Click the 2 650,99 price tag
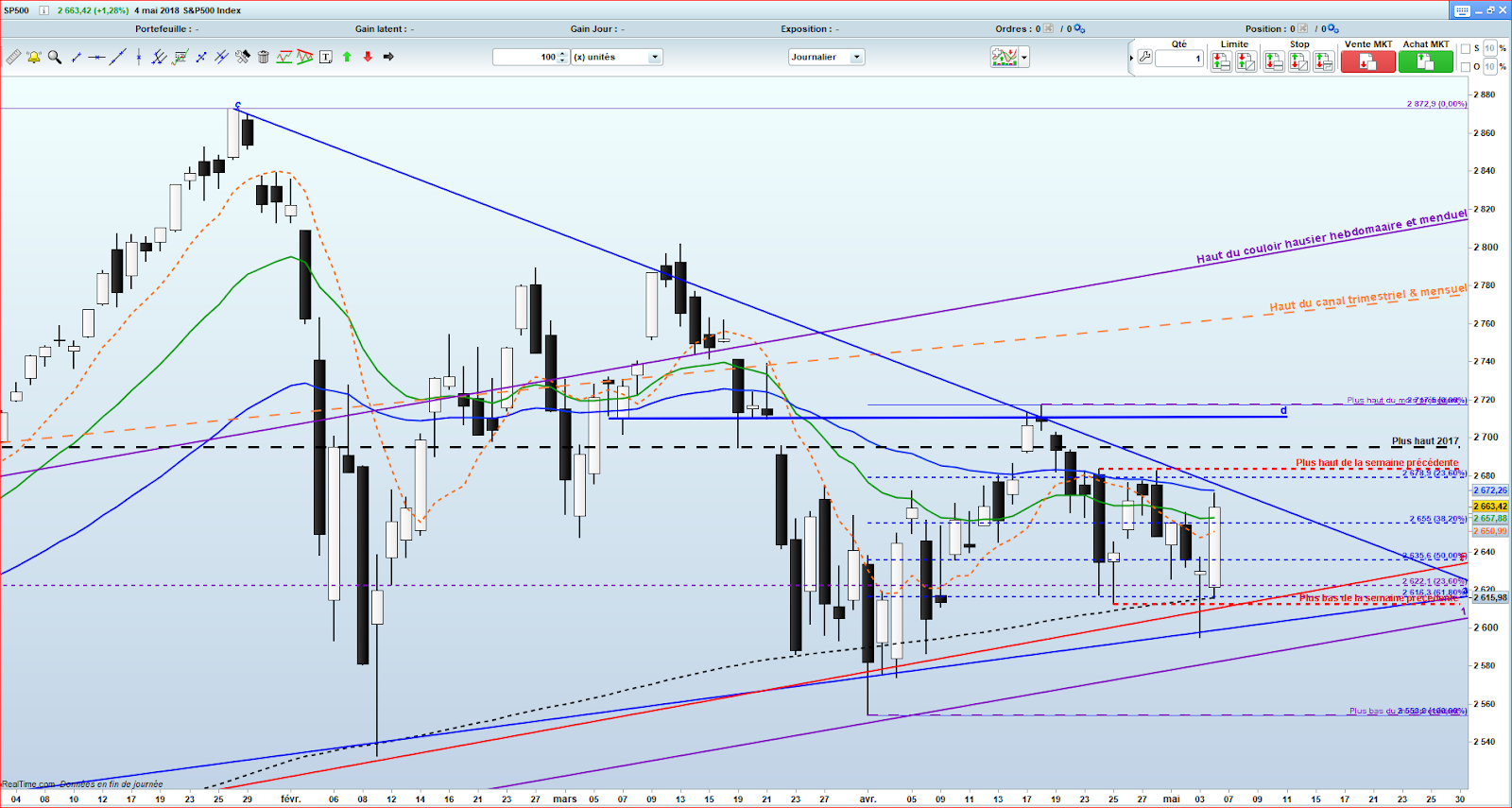 [1490, 531]
